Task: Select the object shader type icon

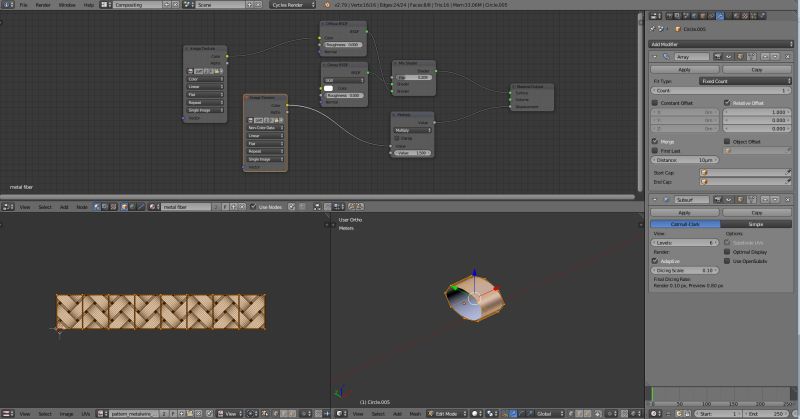Action: tap(124, 207)
